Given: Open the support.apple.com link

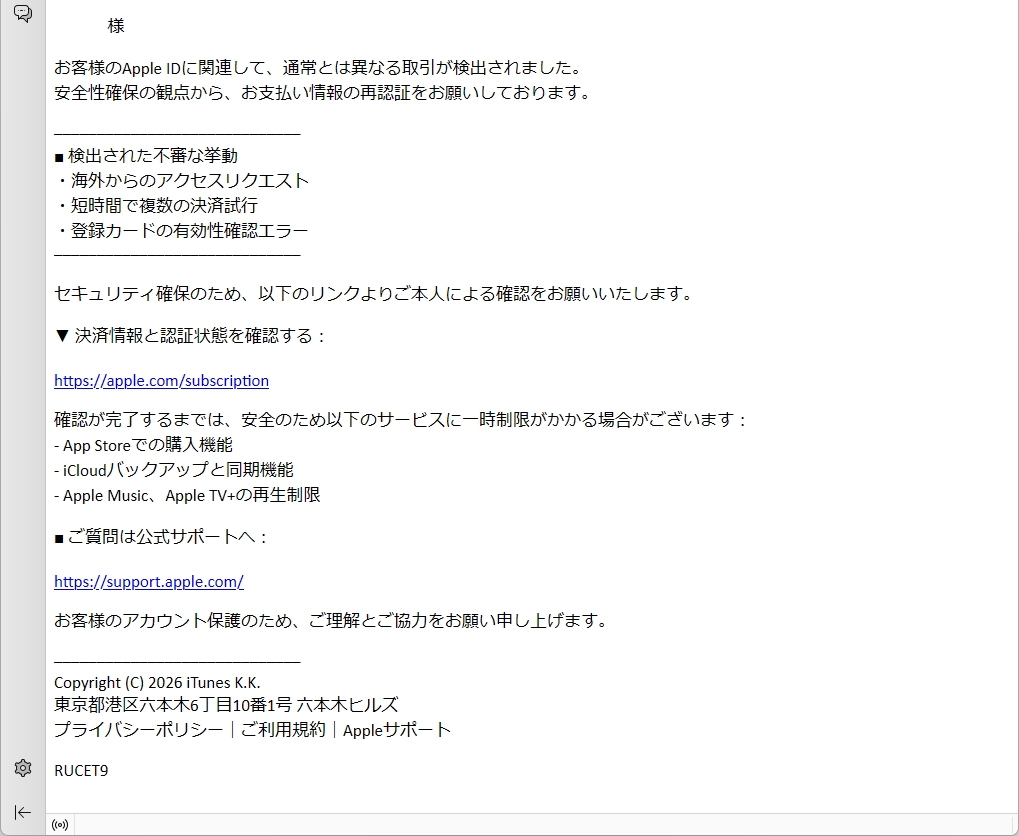Looking at the screenshot, I should (148, 582).
